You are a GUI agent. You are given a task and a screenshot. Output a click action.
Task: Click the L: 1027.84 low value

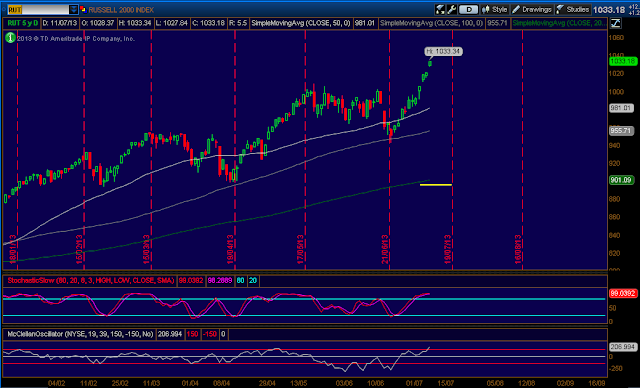(172, 23)
